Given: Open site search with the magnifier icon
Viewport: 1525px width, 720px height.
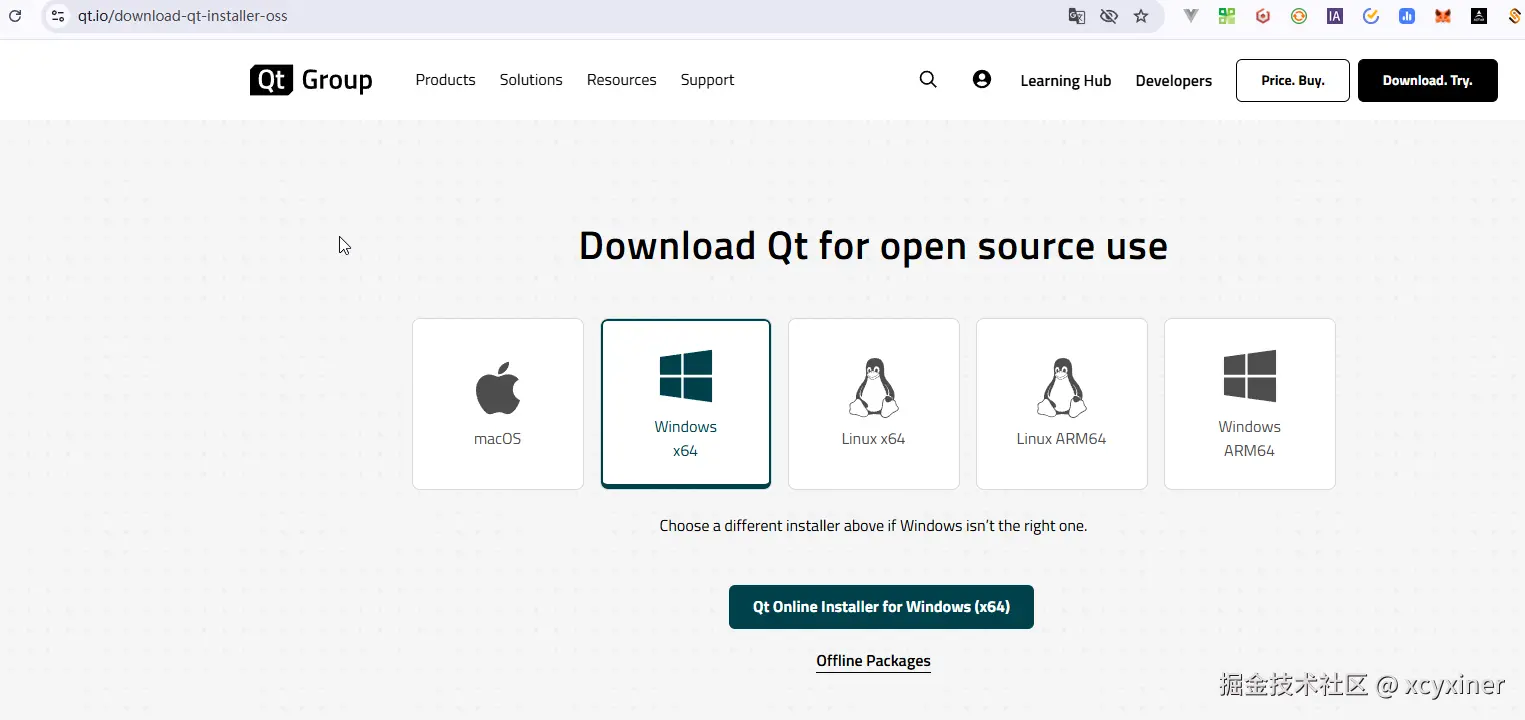Looking at the screenshot, I should pyautogui.click(x=928, y=80).
